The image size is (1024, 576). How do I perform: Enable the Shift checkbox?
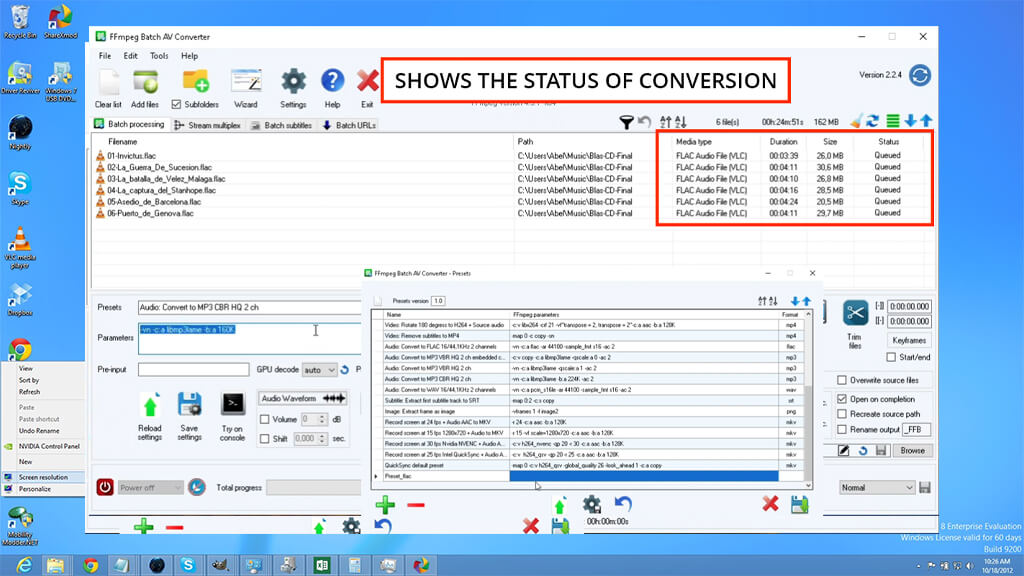(x=264, y=439)
